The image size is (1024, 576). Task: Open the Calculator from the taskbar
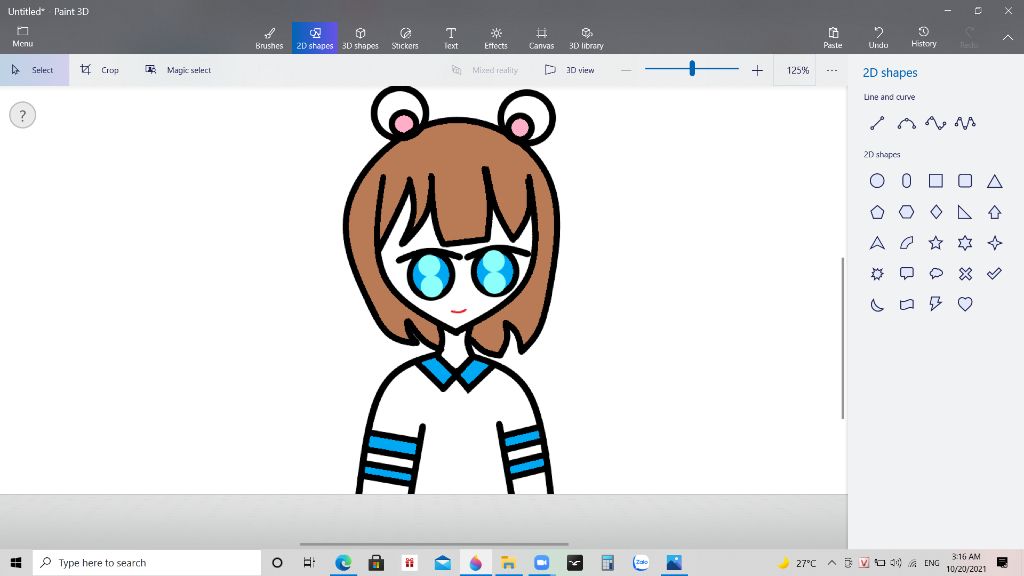pyautogui.click(x=607, y=562)
